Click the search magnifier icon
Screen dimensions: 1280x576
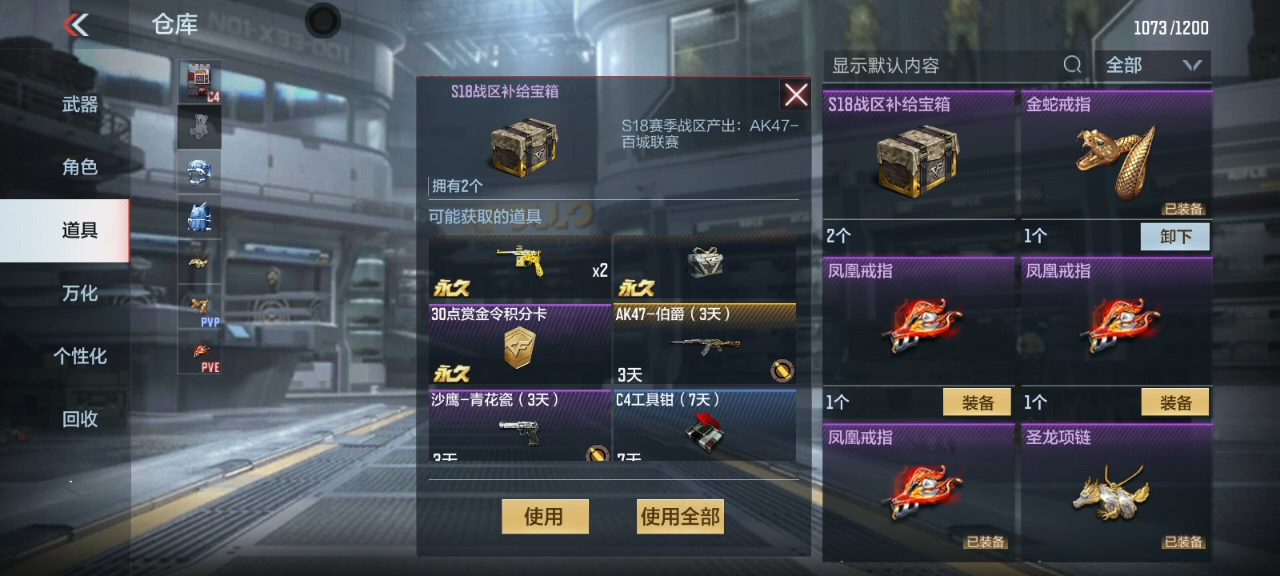click(1072, 65)
